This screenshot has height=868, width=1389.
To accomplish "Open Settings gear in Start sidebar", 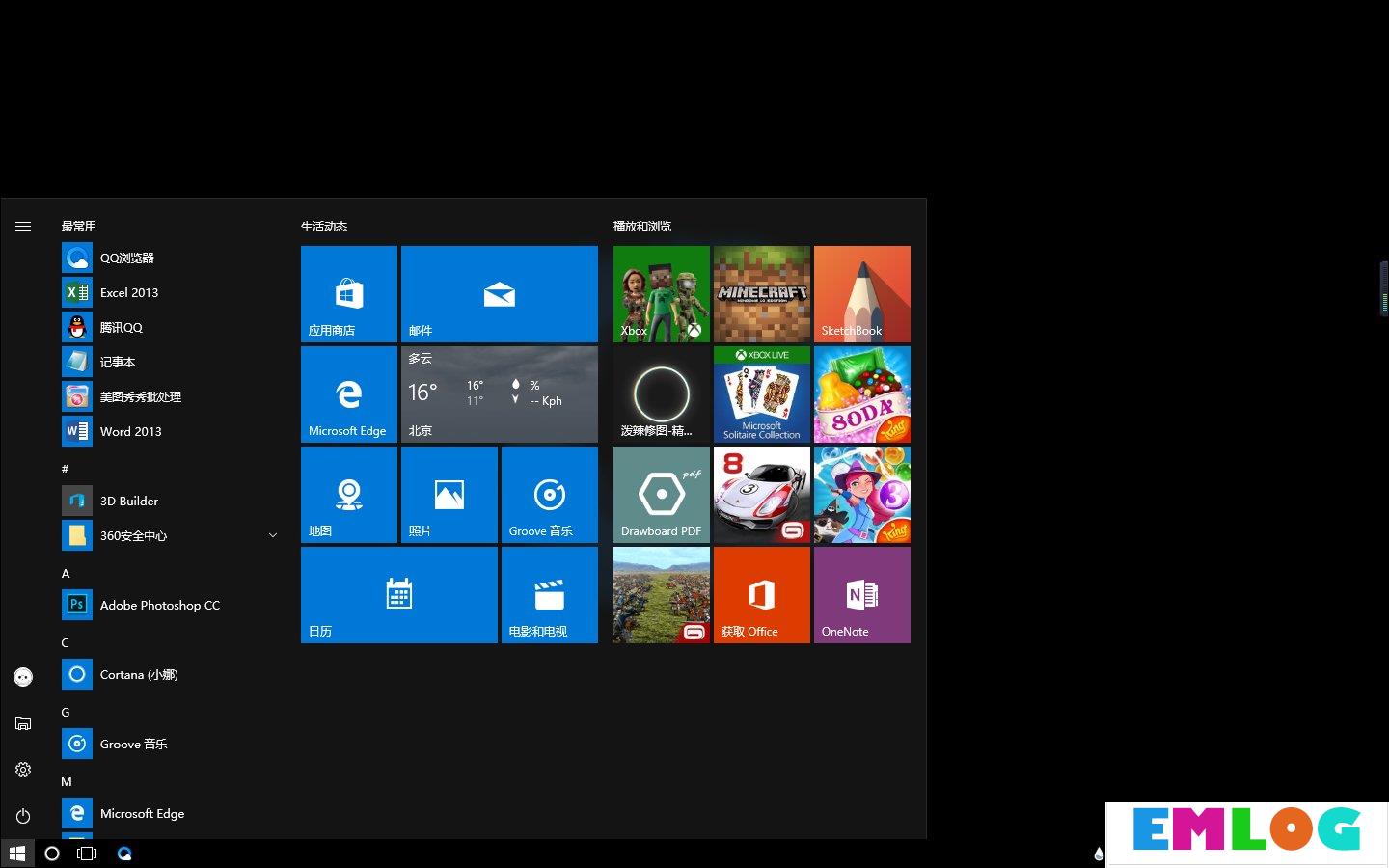I will [x=23, y=770].
